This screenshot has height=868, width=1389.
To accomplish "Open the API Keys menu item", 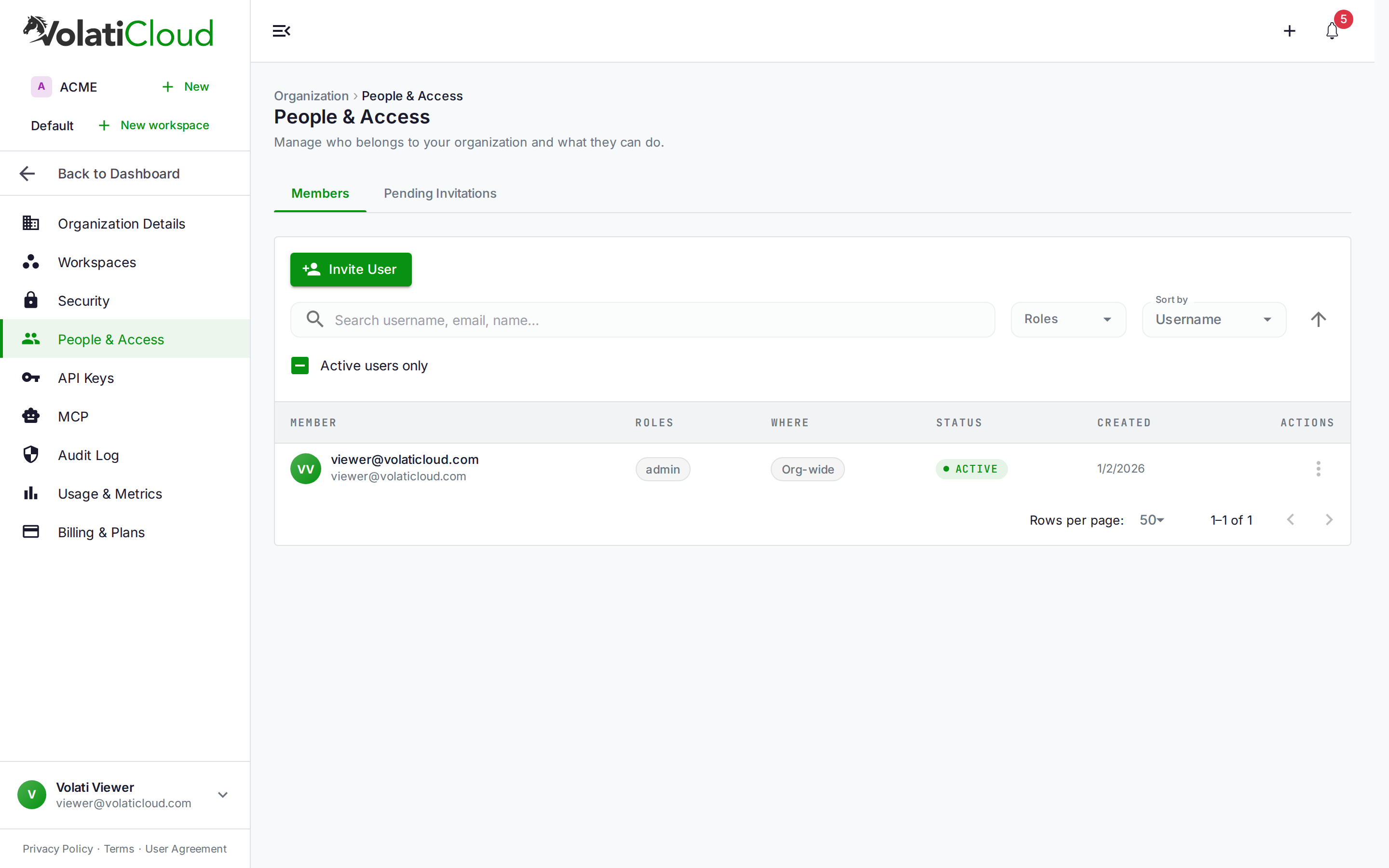I will [x=125, y=377].
